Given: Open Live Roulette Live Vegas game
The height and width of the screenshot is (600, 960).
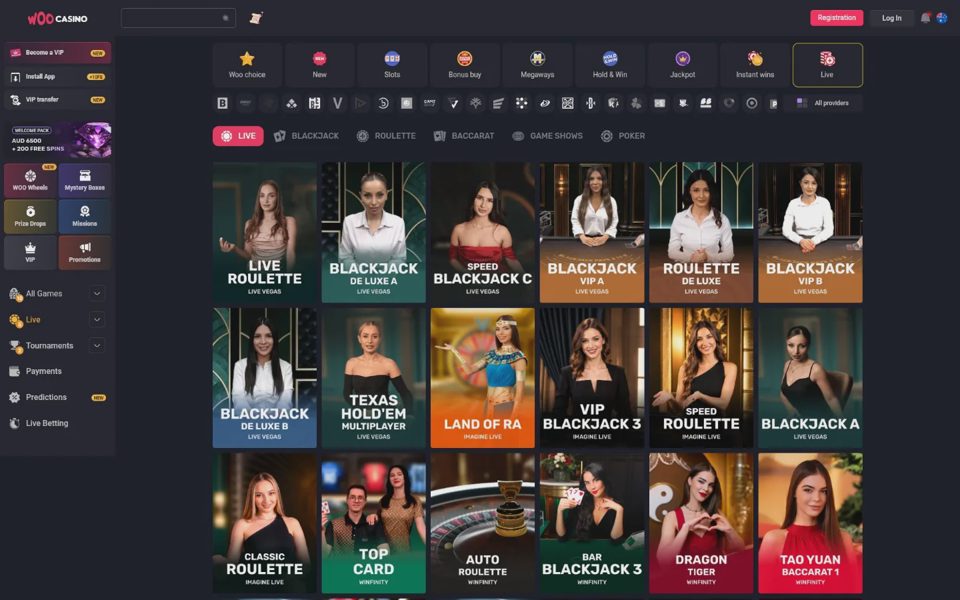Looking at the screenshot, I should 264,232.
